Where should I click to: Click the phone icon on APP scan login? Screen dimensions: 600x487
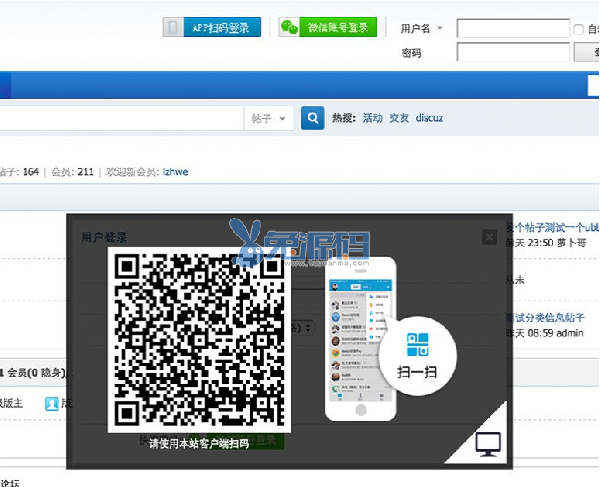(x=173, y=27)
